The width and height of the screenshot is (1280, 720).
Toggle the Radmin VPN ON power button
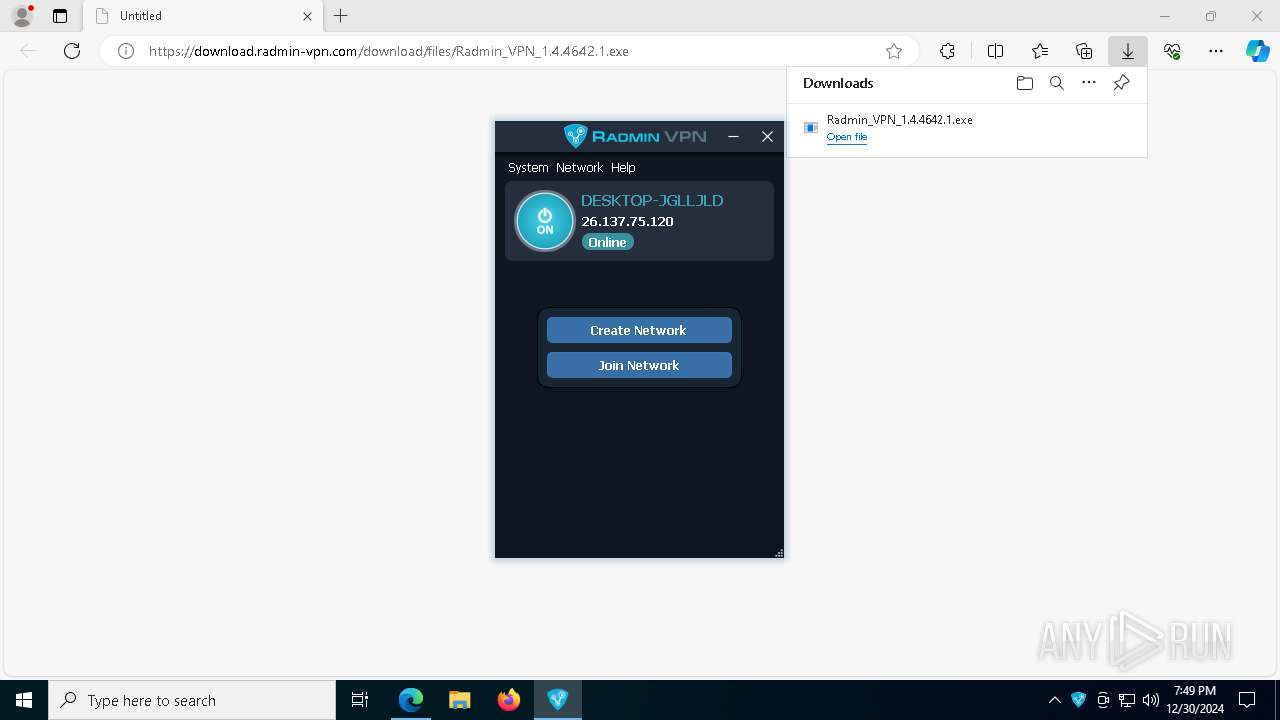[x=545, y=221]
